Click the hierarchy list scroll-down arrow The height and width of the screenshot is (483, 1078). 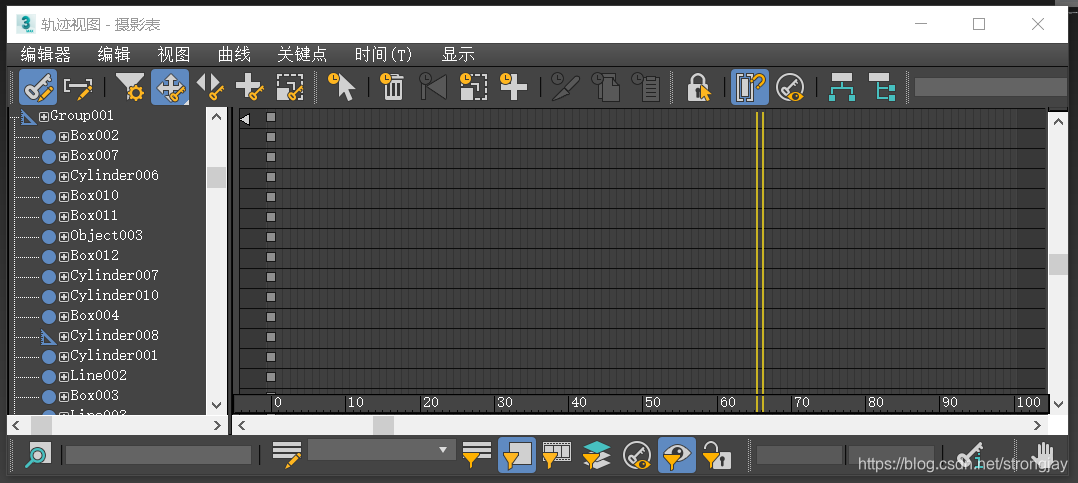[x=217, y=405]
